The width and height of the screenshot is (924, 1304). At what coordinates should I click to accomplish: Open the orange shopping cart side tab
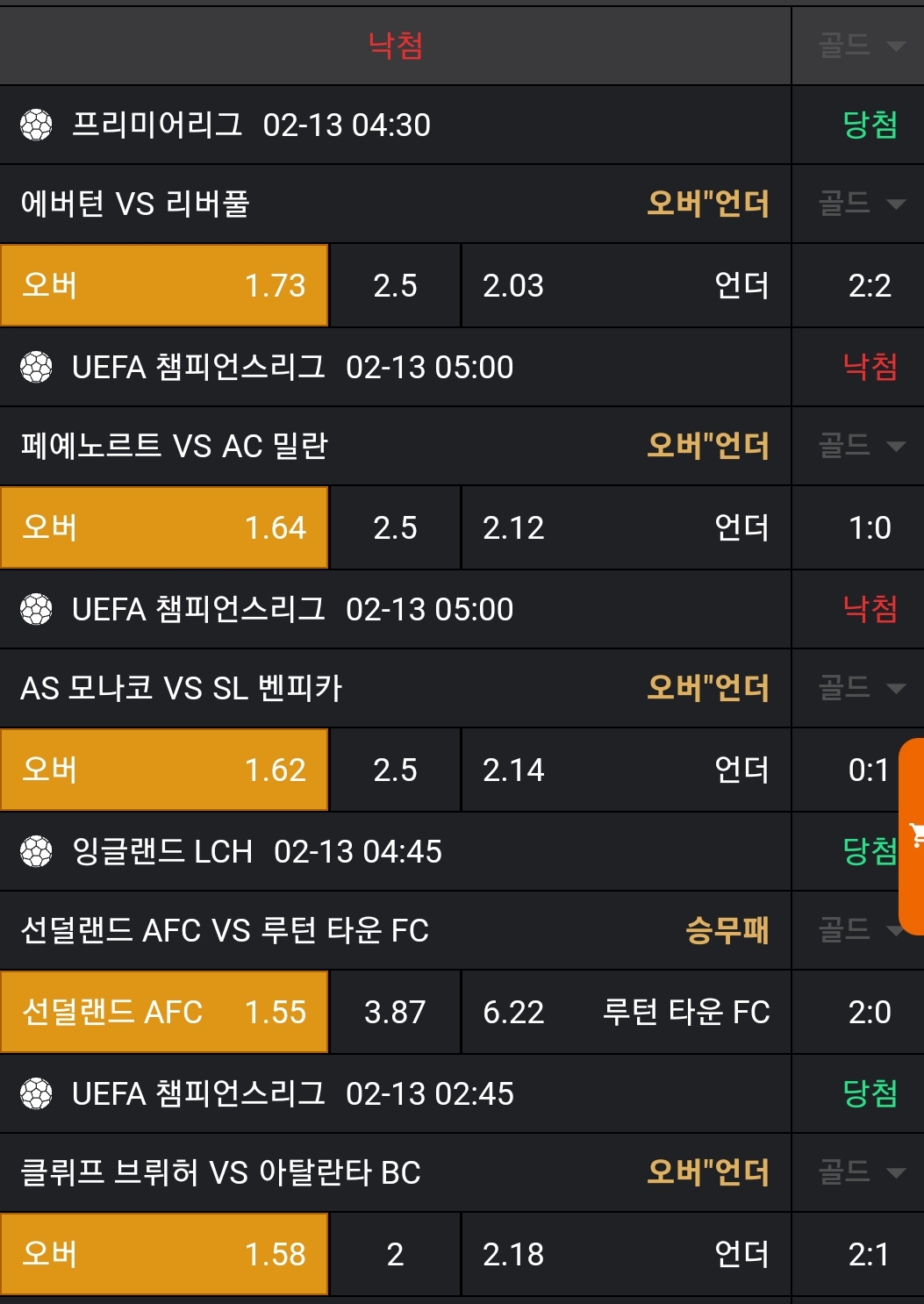913,835
